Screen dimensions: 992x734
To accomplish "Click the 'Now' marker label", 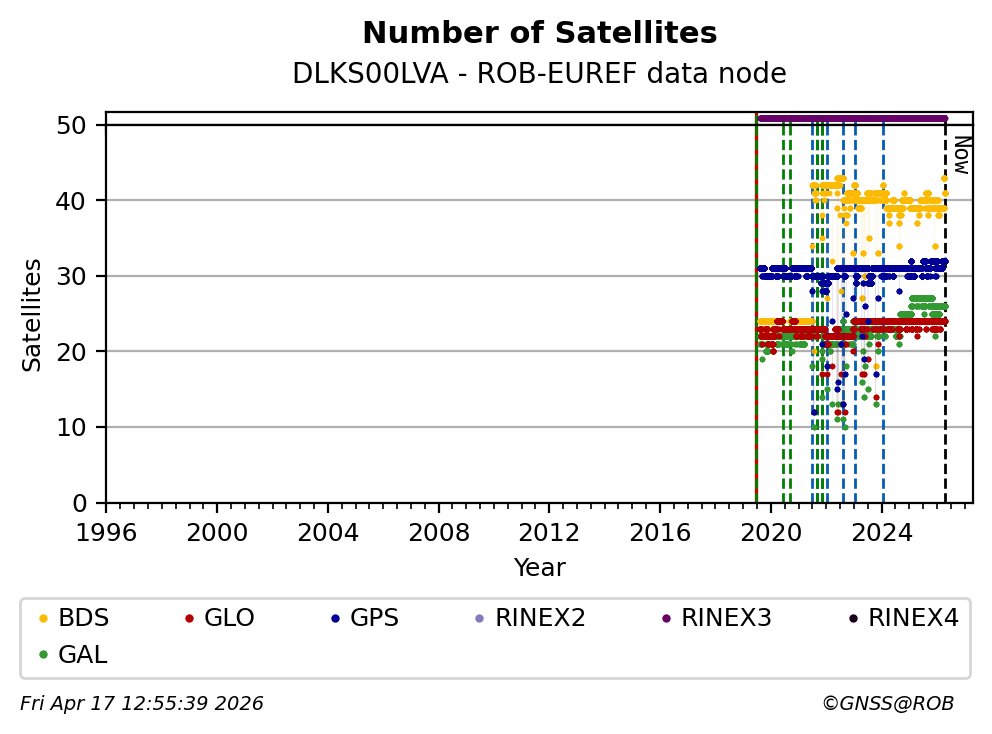I will 960,155.
